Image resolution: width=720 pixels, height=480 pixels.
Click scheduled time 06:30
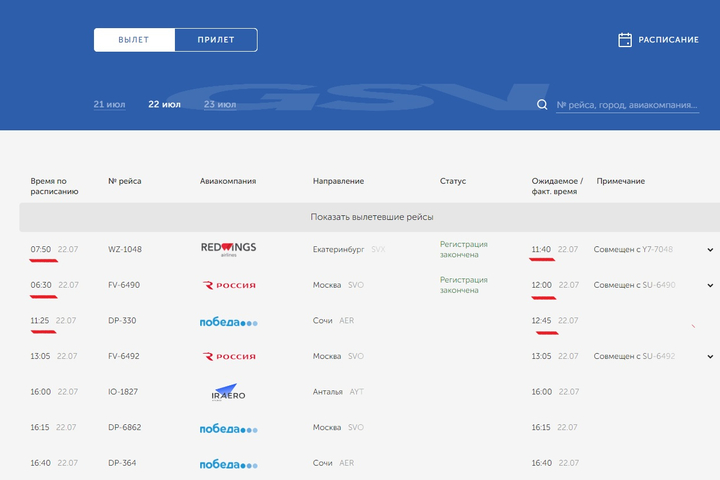(x=41, y=285)
